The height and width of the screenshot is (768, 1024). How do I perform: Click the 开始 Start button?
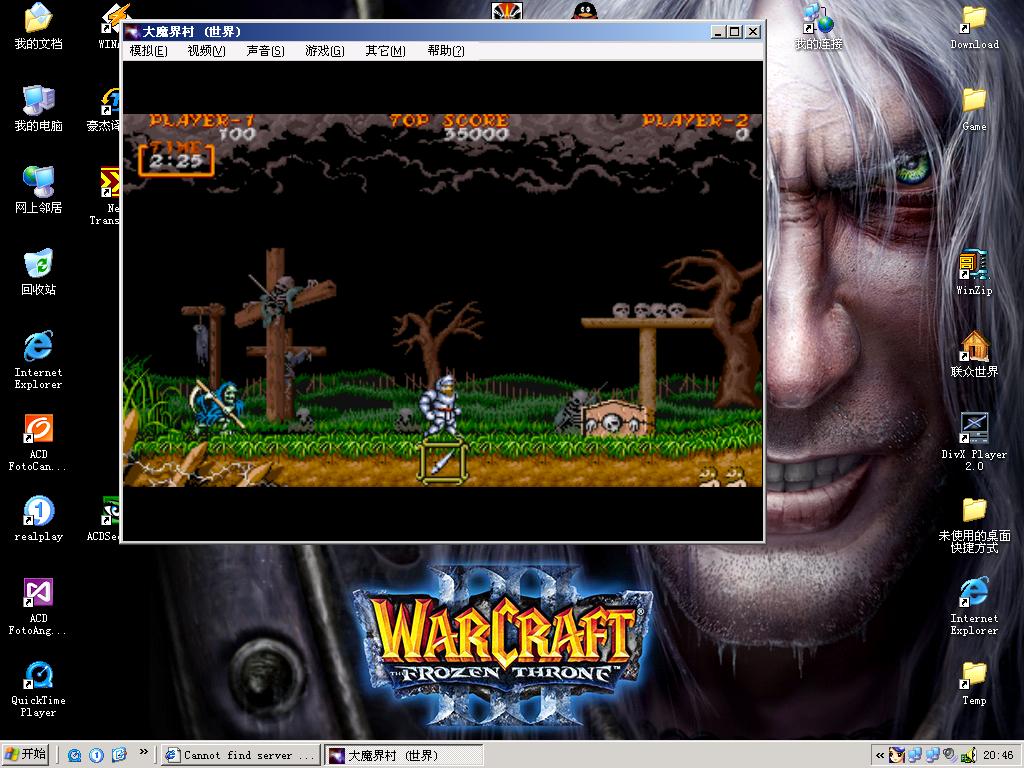(x=26, y=755)
